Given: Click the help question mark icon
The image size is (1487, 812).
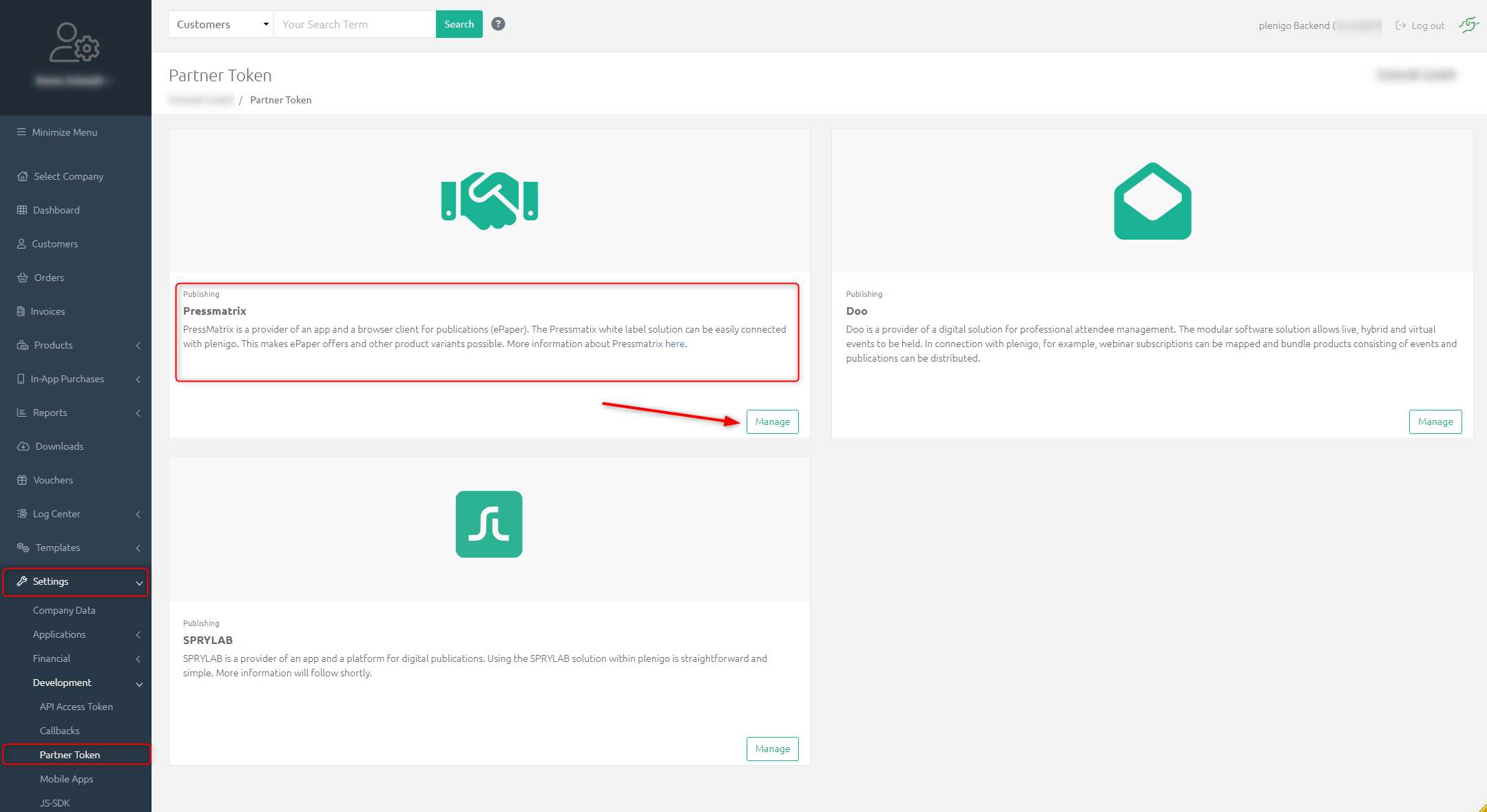Looking at the screenshot, I should (x=498, y=24).
